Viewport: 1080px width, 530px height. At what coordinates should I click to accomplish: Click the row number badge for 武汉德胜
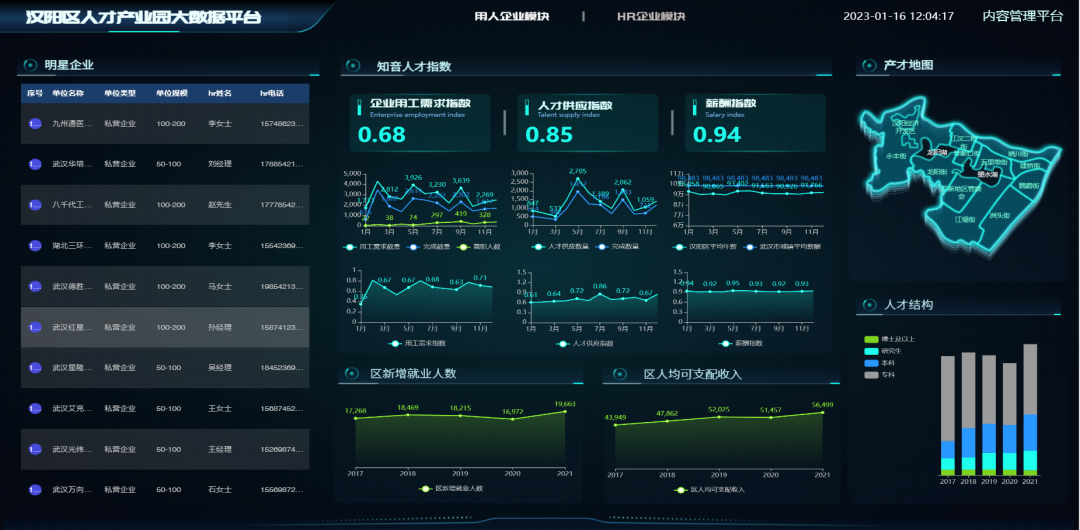point(36,286)
